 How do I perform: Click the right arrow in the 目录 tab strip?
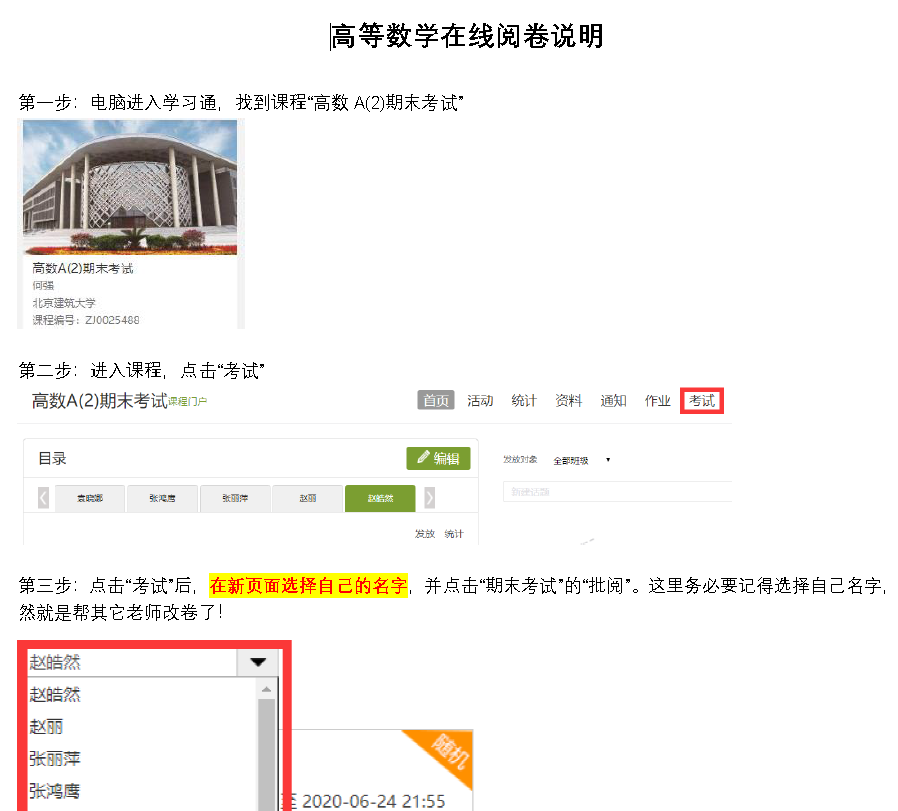429,497
